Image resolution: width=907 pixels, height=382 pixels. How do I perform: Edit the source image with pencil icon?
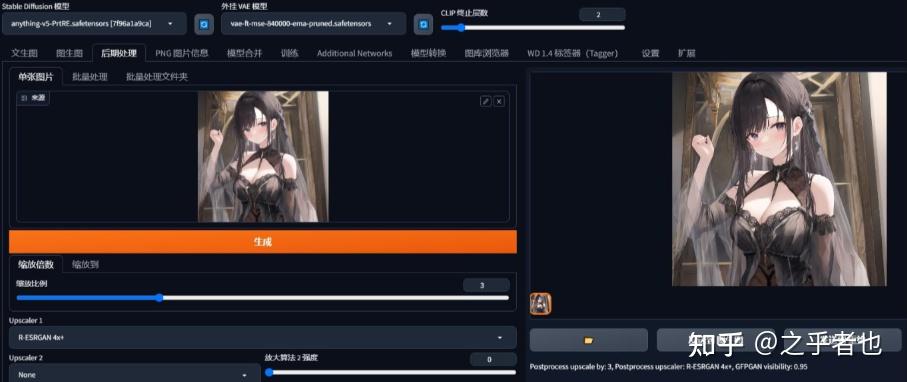485,101
